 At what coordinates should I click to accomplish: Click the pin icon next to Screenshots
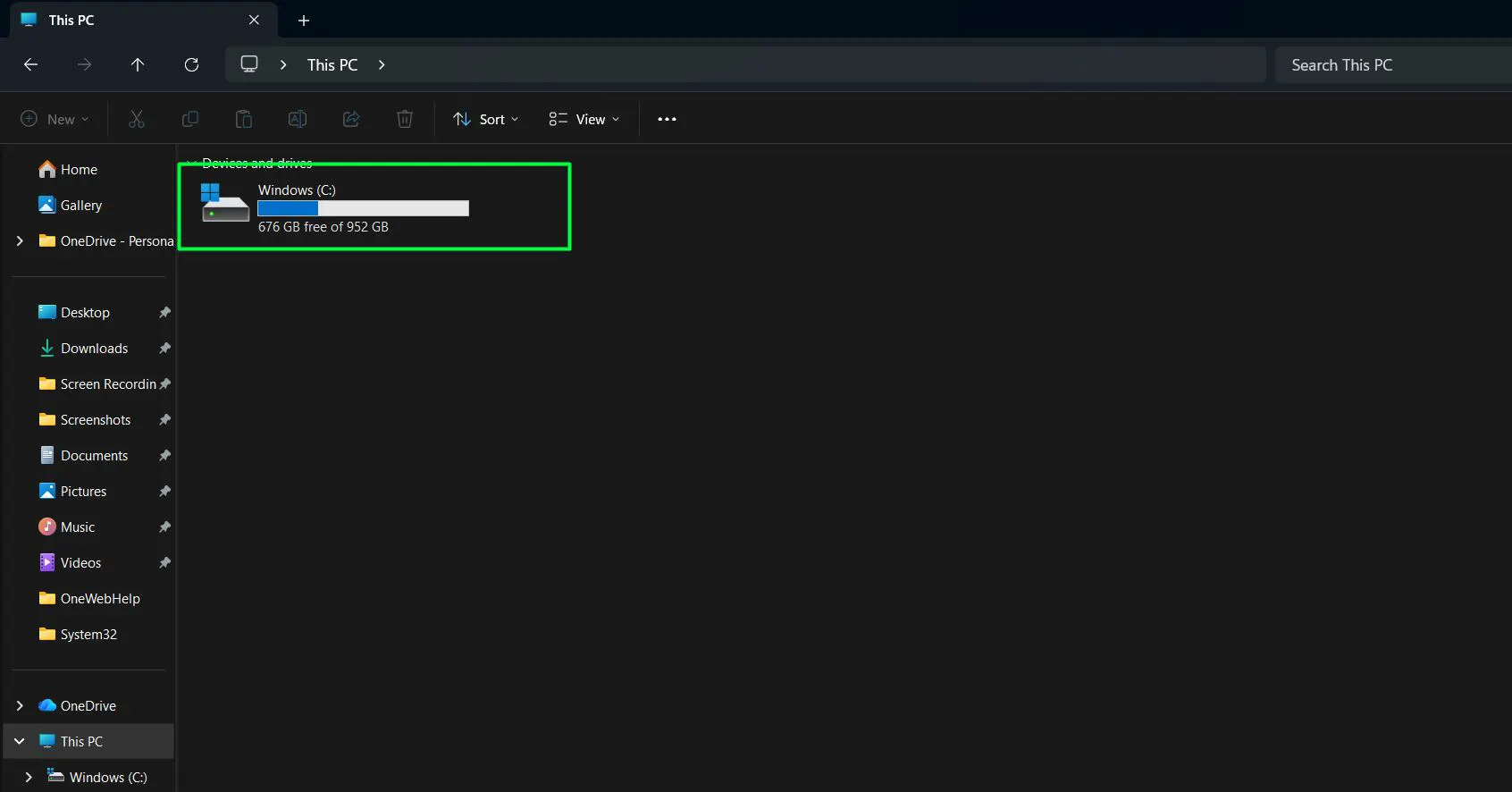pyautogui.click(x=164, y=419)
